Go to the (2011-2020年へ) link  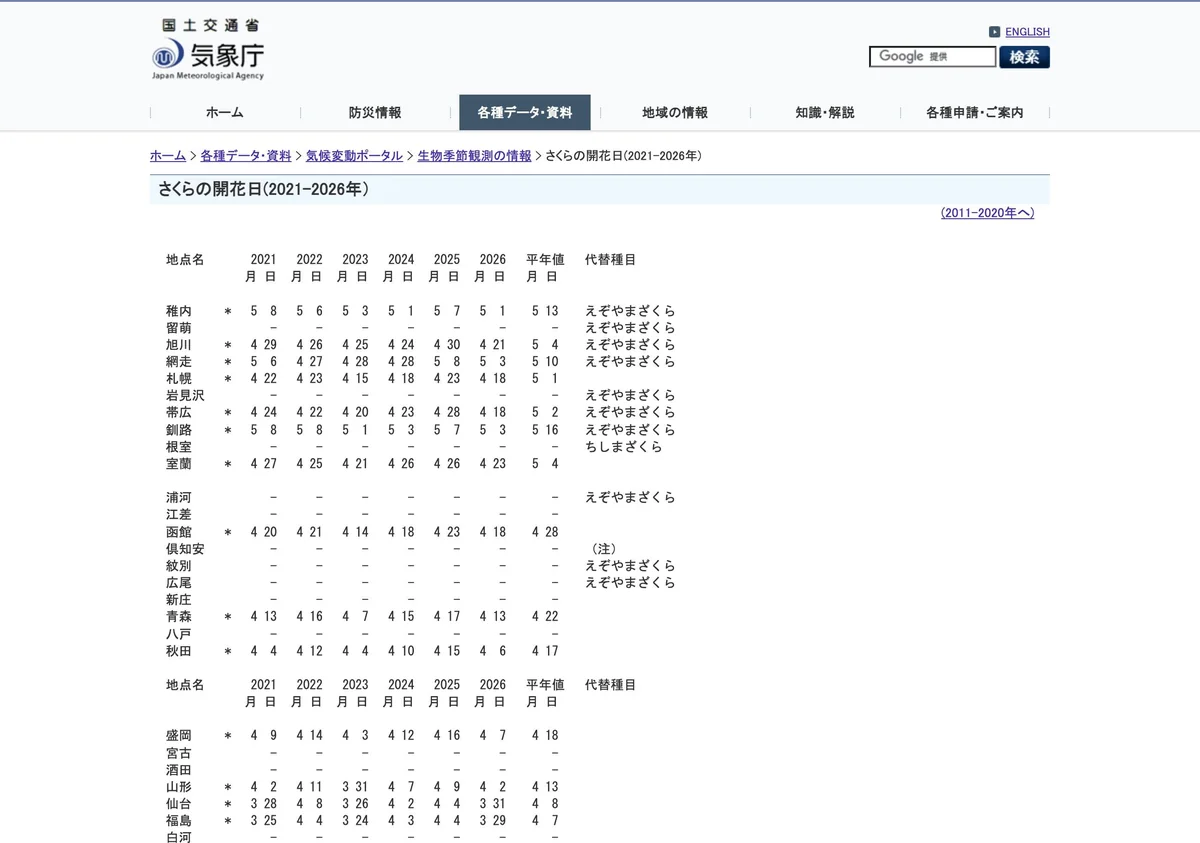[987, 213]
